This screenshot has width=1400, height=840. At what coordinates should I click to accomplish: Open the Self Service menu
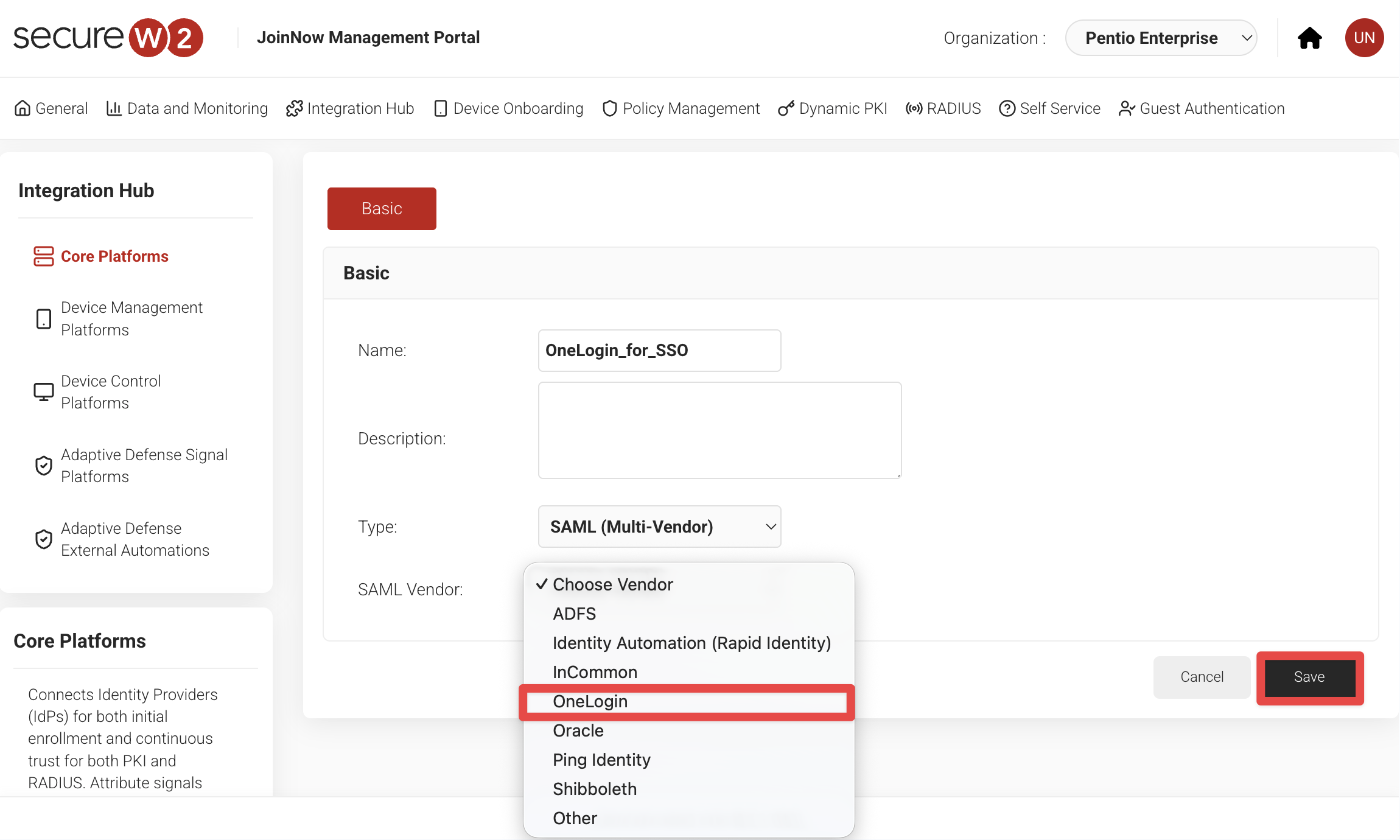1050,108
